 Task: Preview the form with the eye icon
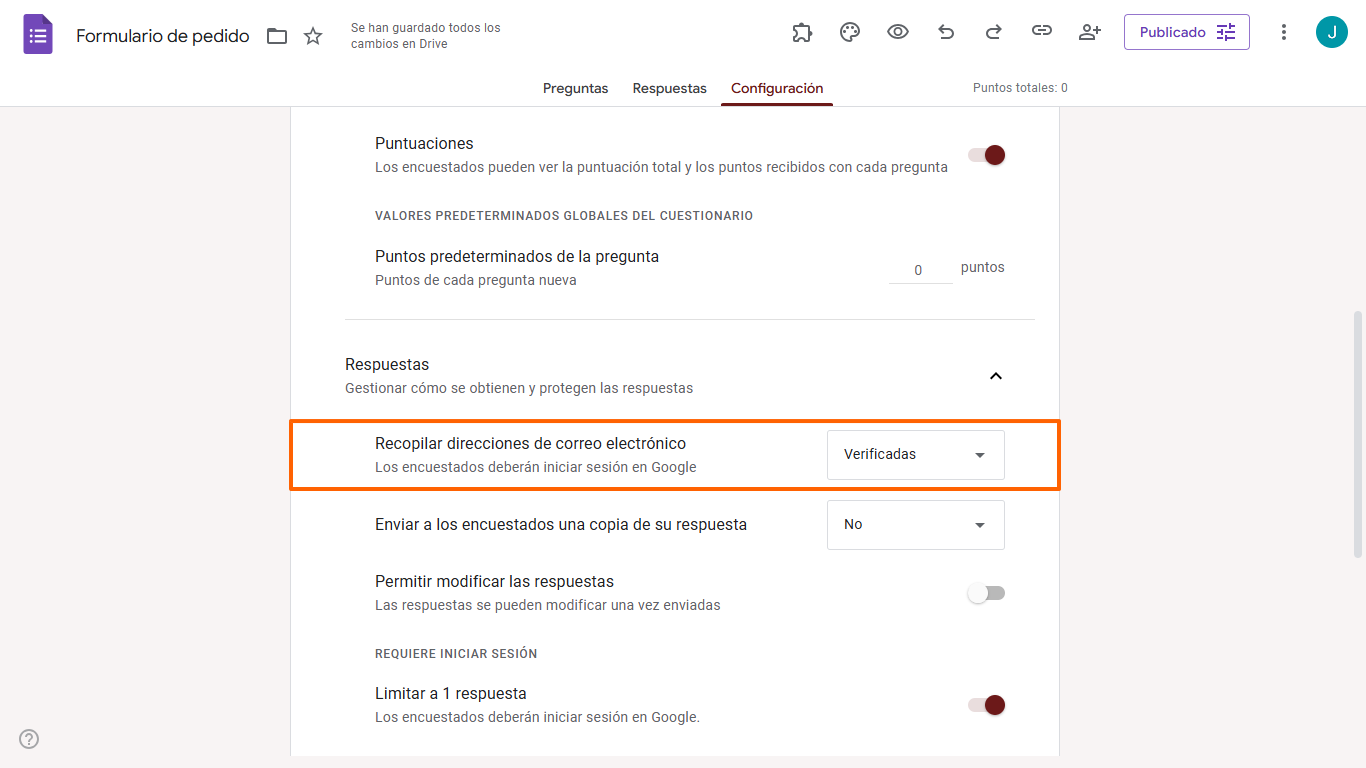tap(898, 32)
